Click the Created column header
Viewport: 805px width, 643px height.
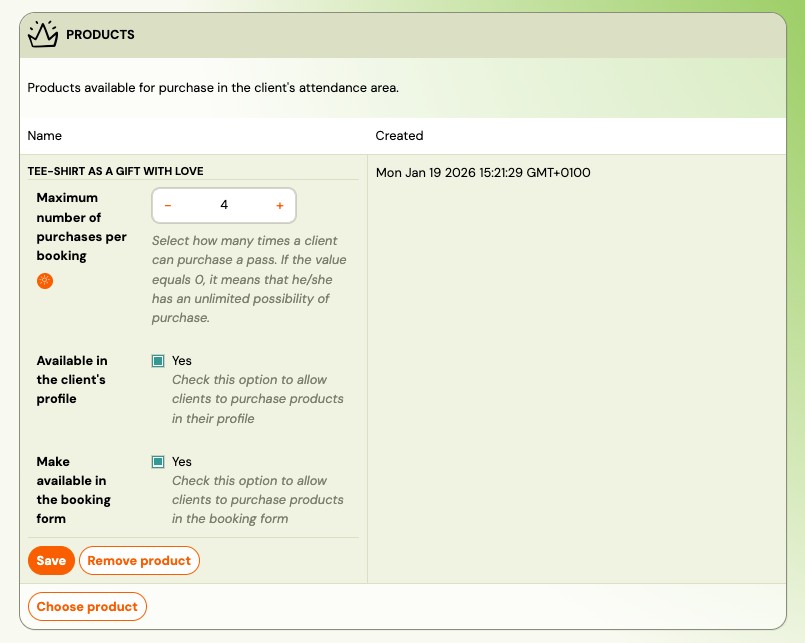click(399, 135)
